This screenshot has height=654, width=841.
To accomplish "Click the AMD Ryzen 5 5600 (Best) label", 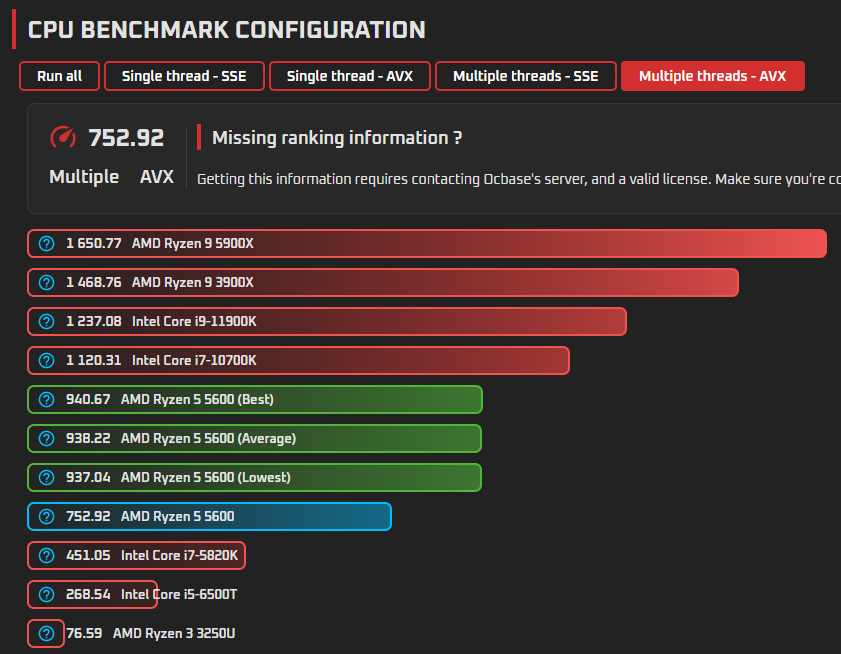I will click(197, 400).
